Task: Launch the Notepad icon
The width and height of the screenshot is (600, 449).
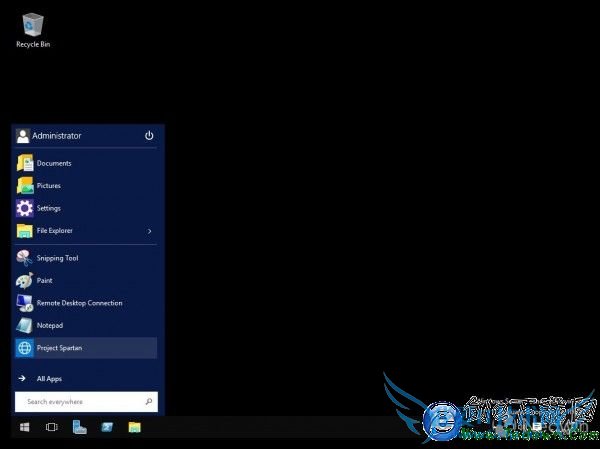Action: point(25,325)
